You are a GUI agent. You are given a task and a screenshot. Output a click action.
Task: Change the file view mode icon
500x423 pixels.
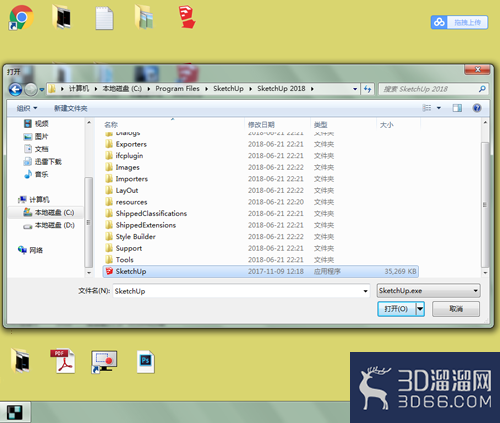click(427, 108)
